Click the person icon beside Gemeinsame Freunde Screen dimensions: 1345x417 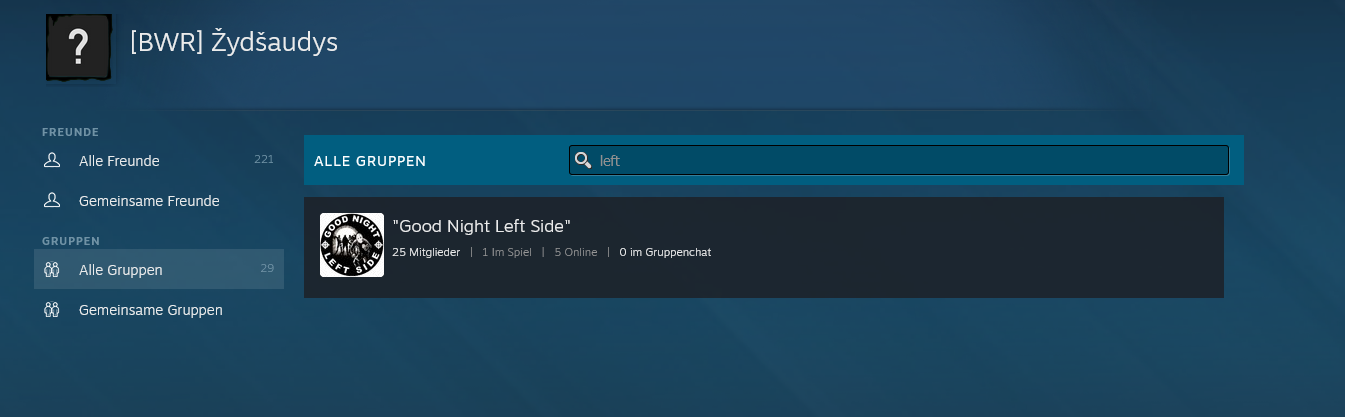52,201
